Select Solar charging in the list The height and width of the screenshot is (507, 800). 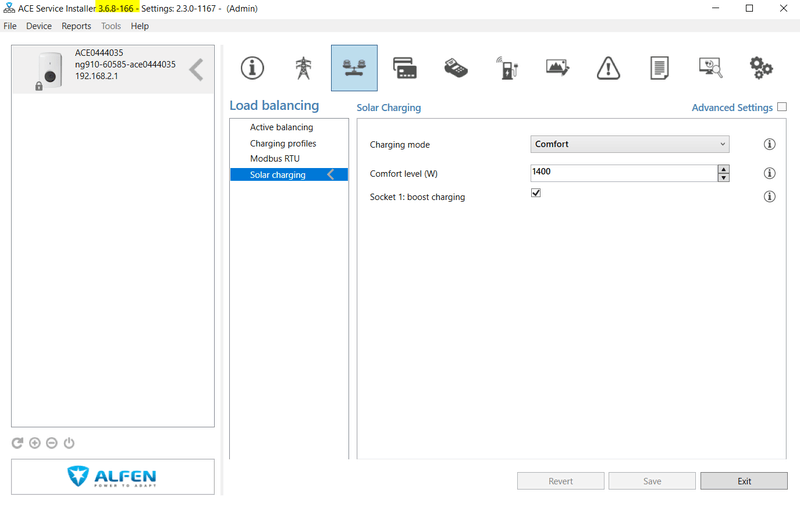tap(289, 174)
